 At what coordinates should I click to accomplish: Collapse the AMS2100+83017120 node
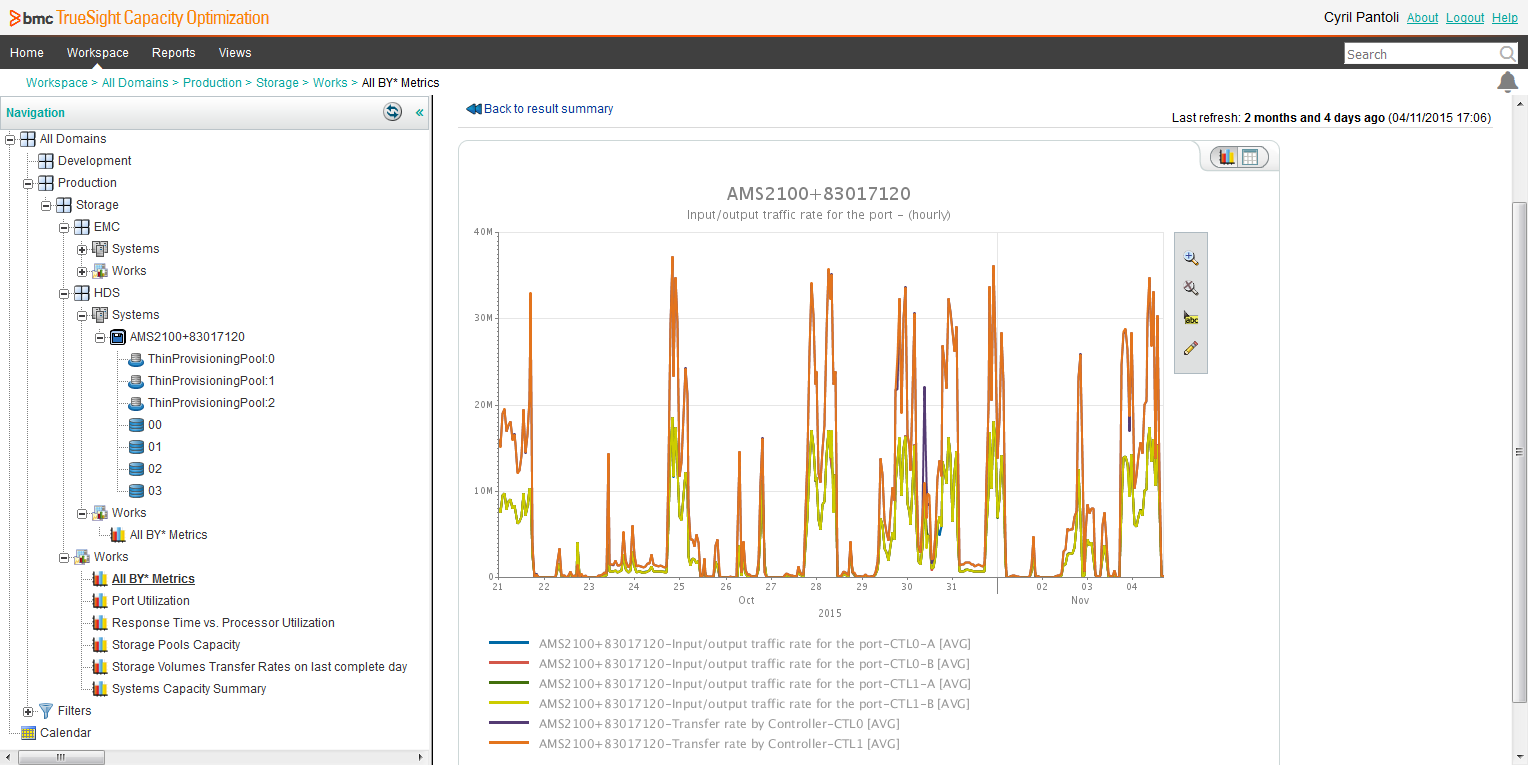[100, 337]
